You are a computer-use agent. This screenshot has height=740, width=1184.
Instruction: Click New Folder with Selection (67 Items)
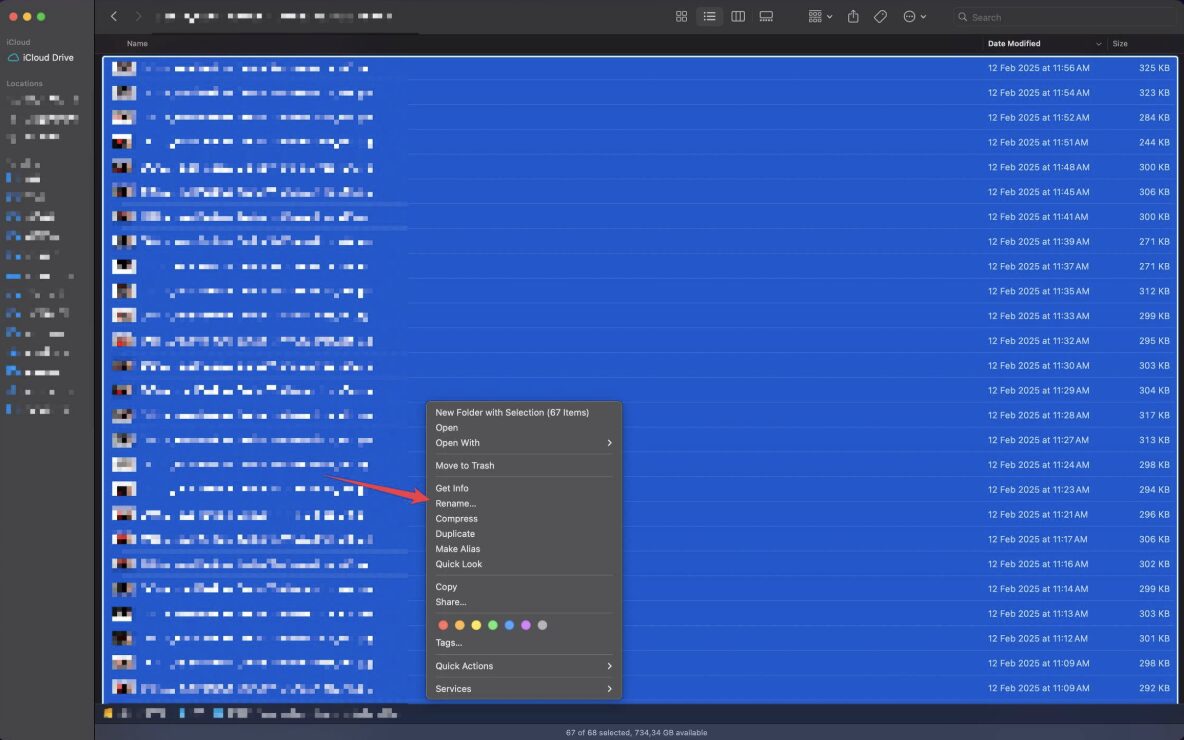tap(512, 413)
